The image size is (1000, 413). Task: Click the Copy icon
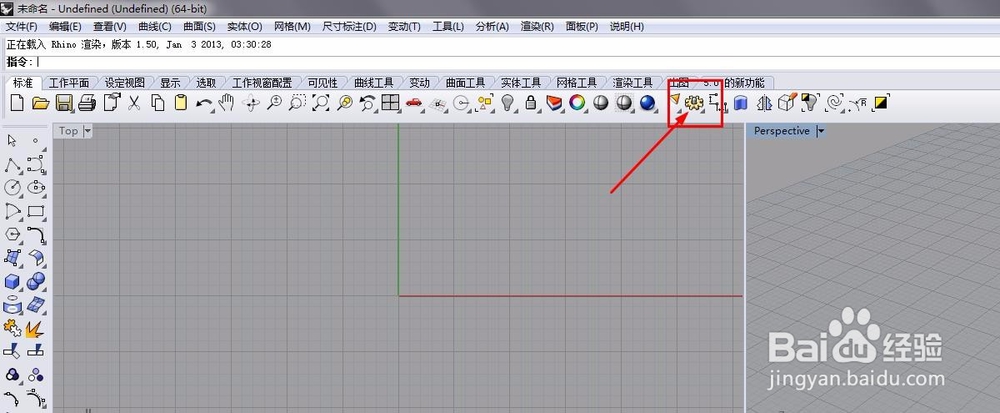coord(158,103)
